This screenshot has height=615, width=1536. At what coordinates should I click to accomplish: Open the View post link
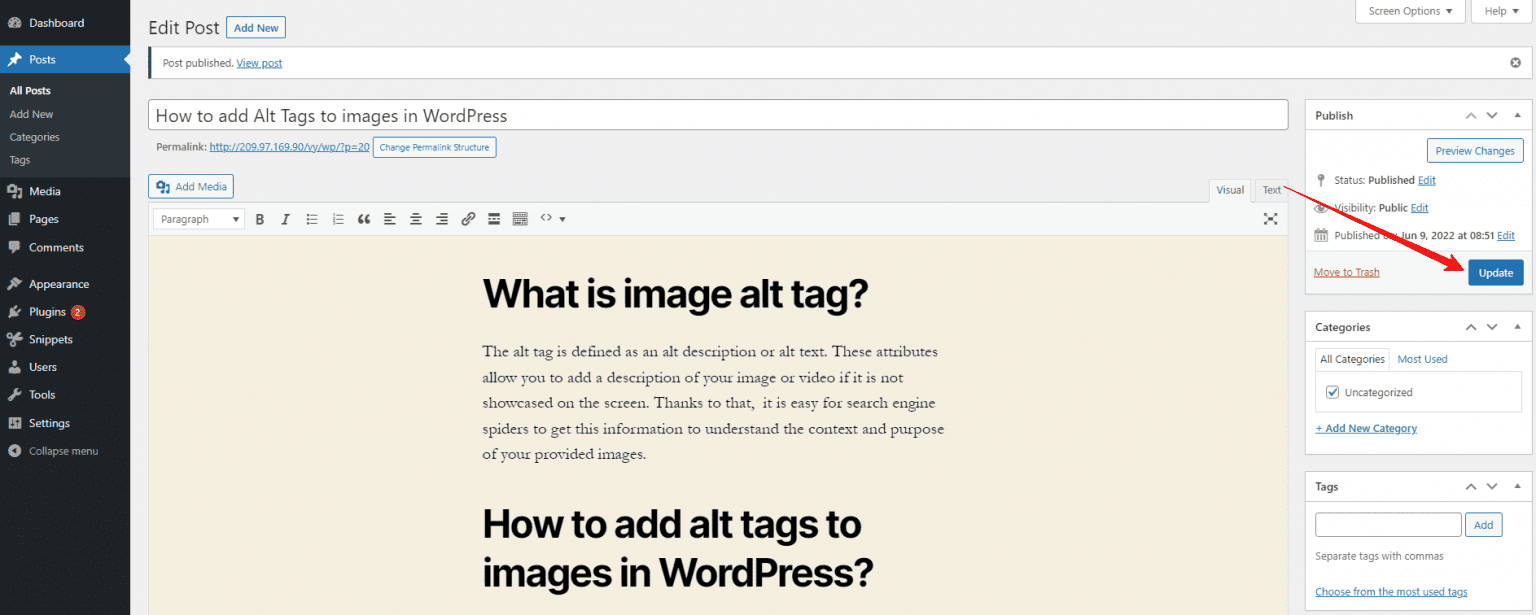coord(259,62)
